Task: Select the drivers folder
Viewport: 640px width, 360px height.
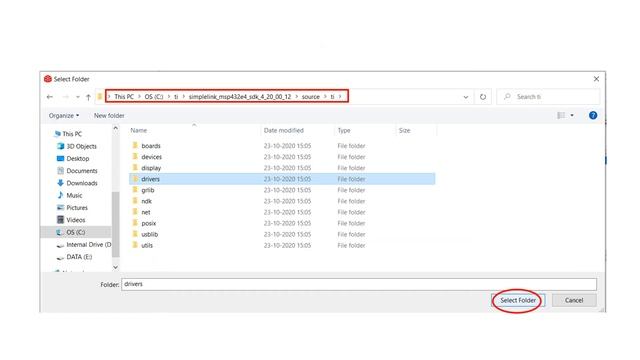Action: pos(282,179)
